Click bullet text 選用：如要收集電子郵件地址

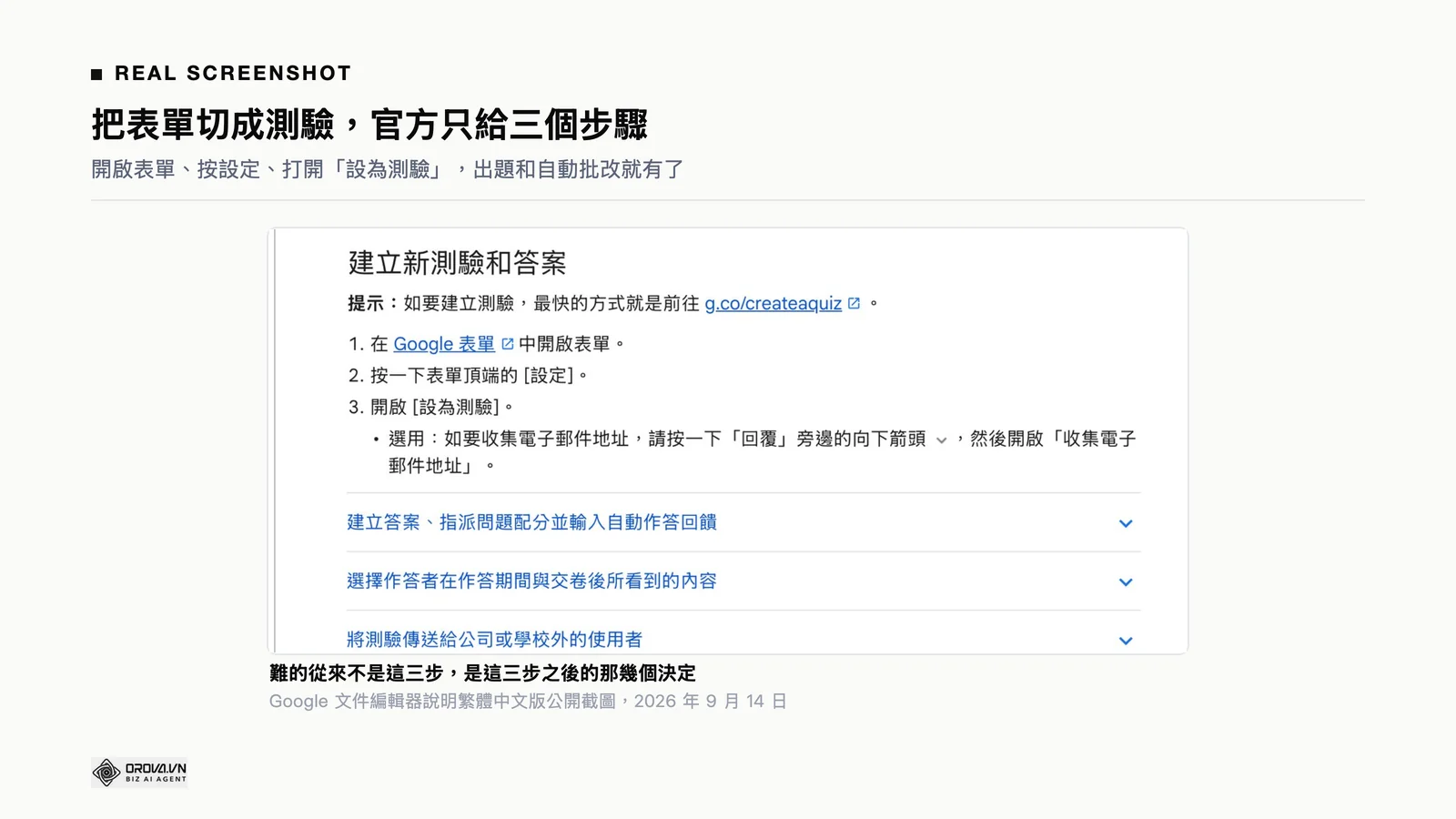(x=762, y=452)
